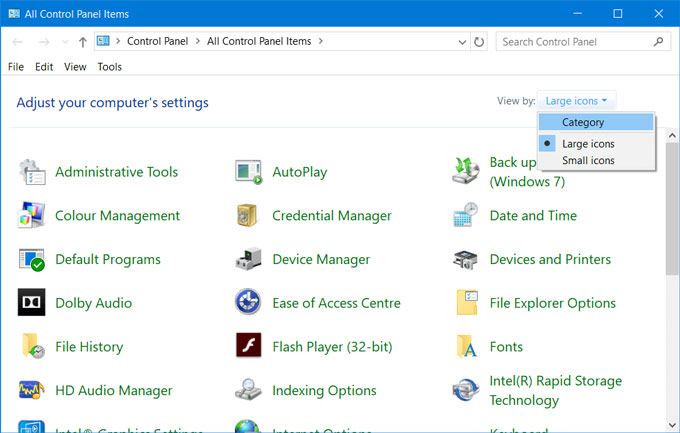Open the Indexing Options icon
This screenshot has width=680, height=433.
(x=248, y=389)
